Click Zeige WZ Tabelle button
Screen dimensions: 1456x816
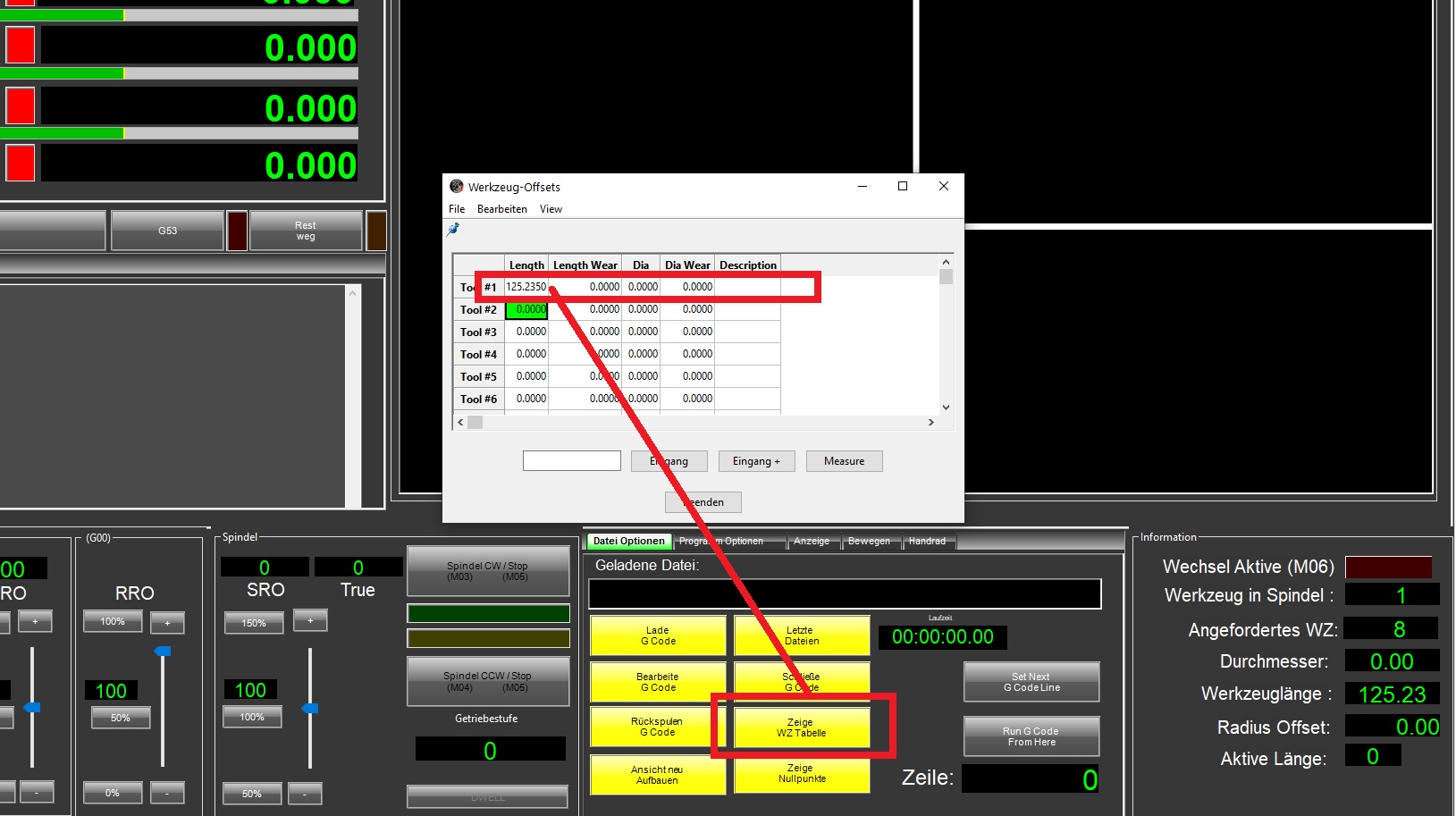[x=801, y=728]
